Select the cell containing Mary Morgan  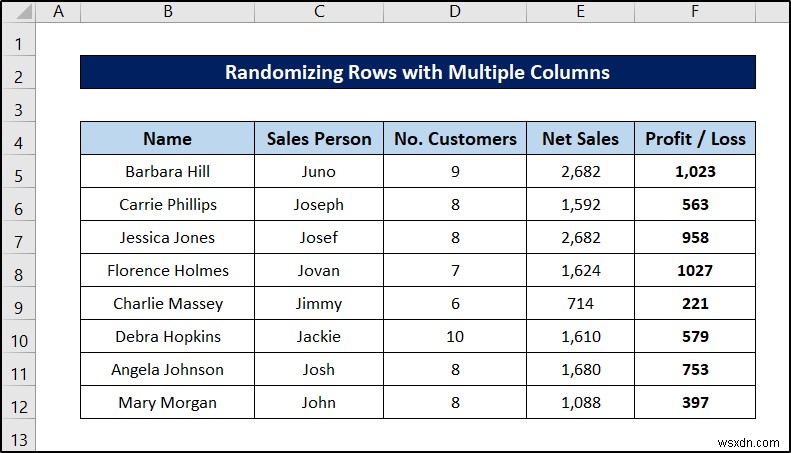167,403
